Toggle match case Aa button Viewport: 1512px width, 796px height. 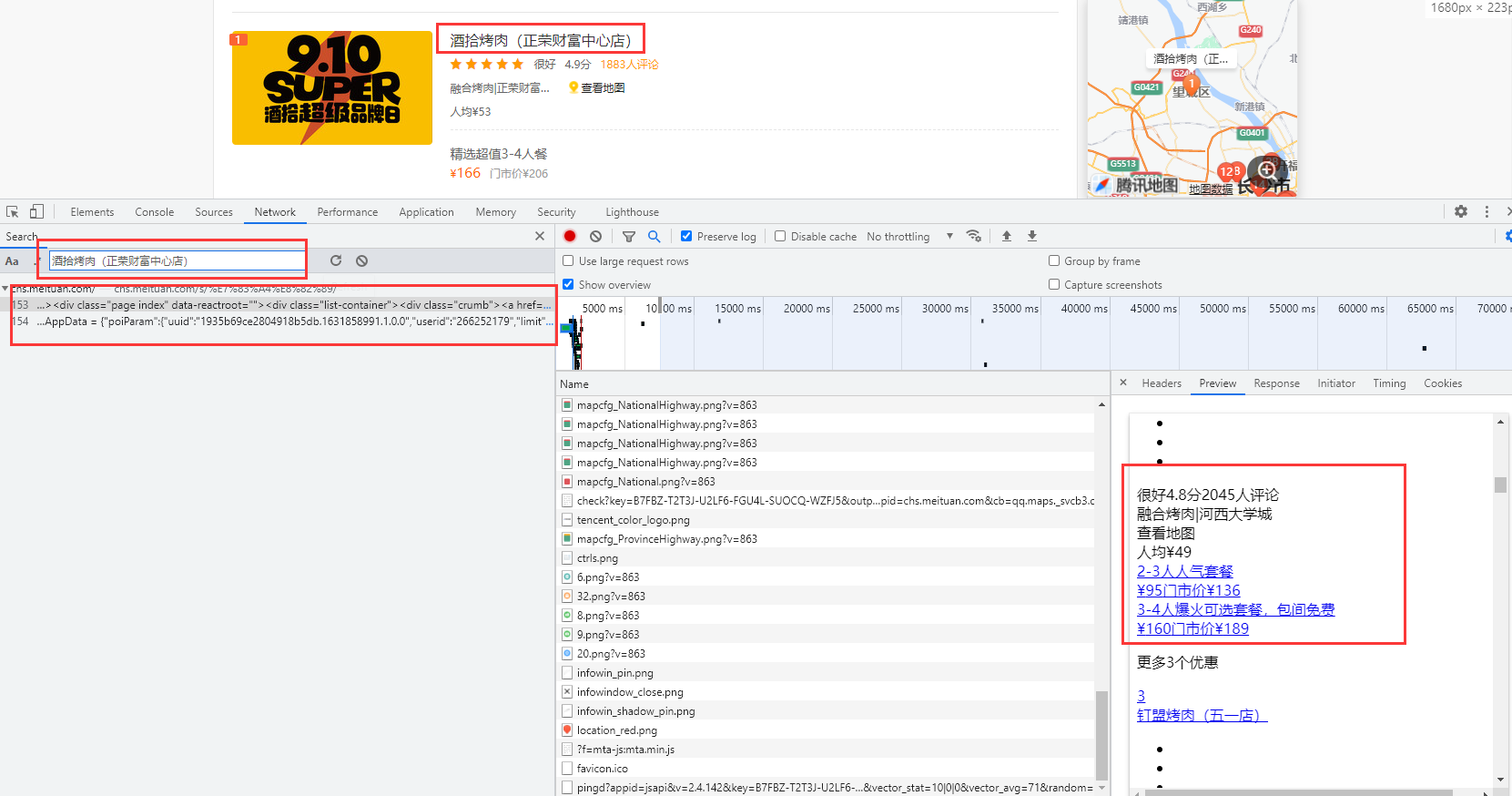[13, 261]
